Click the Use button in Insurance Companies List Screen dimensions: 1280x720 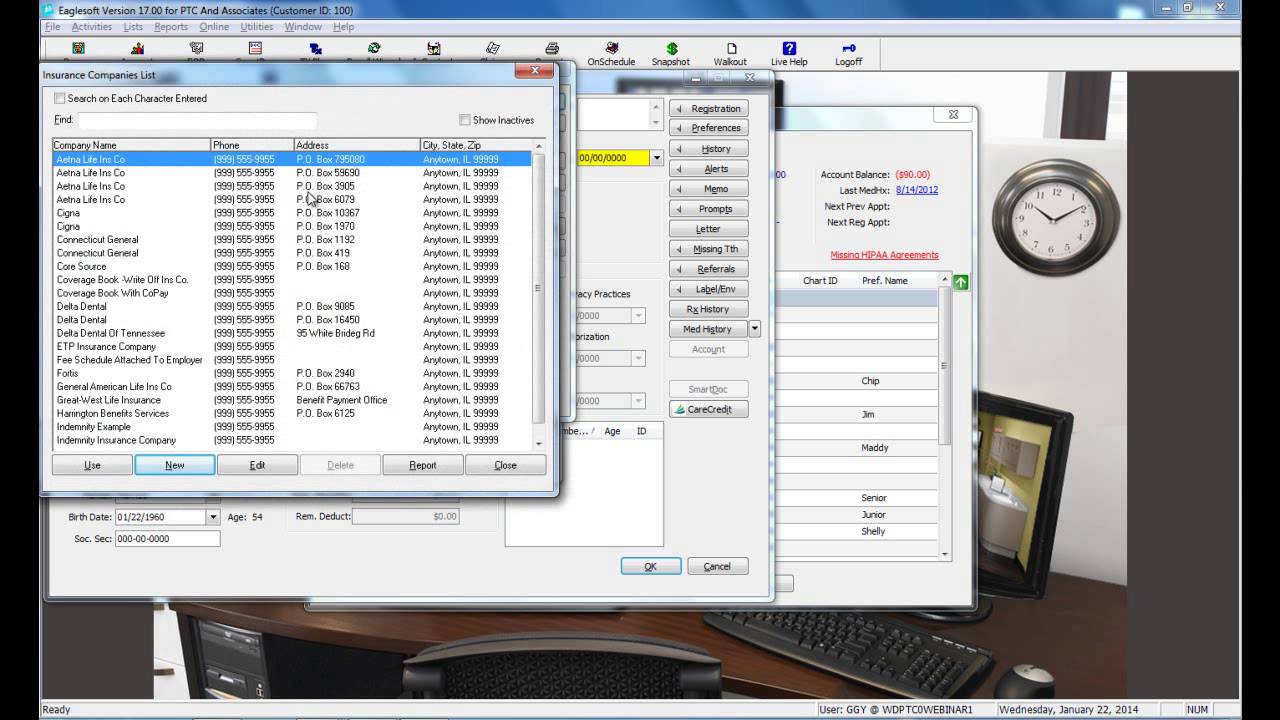tap(92, 465)
